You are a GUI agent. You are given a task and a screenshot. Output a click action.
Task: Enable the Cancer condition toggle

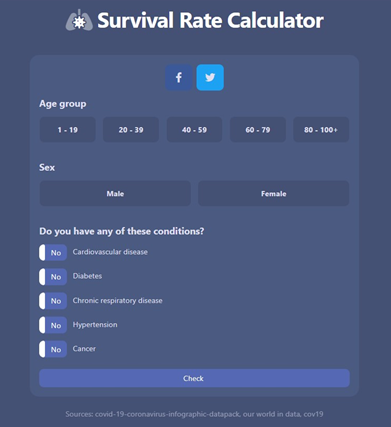pos(53,349)
